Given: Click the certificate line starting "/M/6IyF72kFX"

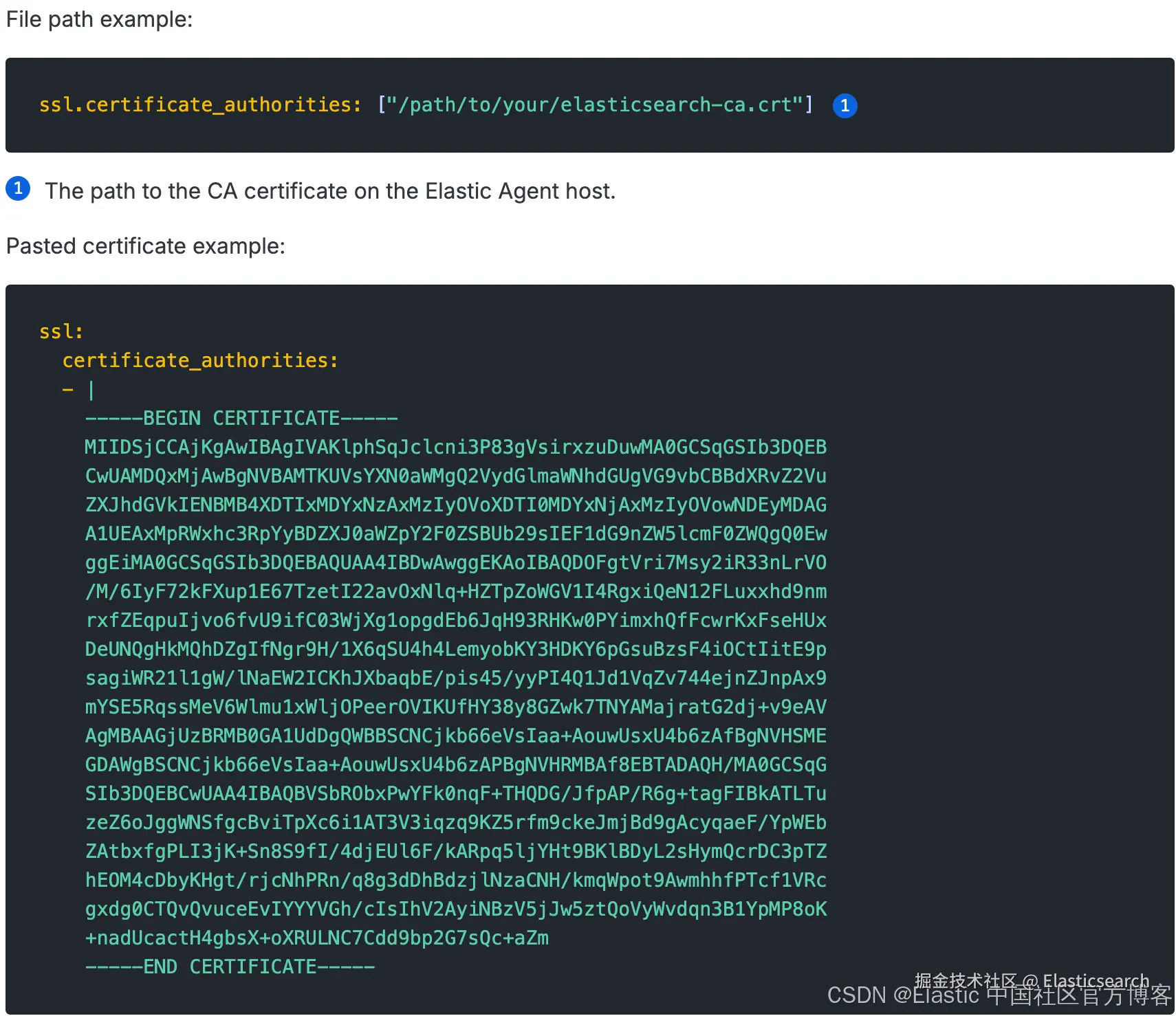Looking at the screenshot, I should tap(456, 591).
